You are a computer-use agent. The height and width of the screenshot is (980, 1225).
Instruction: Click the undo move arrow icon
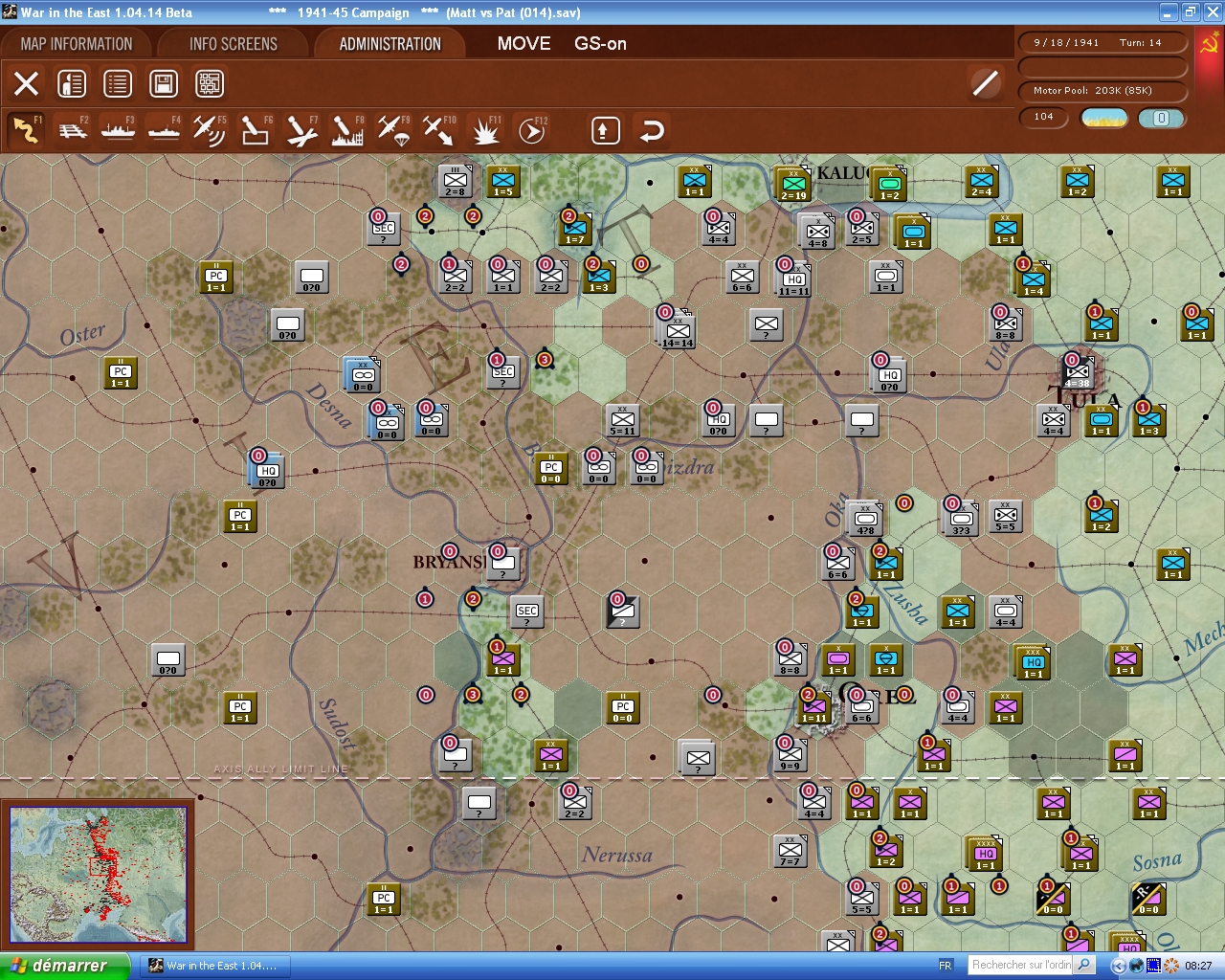pos(651,130)
